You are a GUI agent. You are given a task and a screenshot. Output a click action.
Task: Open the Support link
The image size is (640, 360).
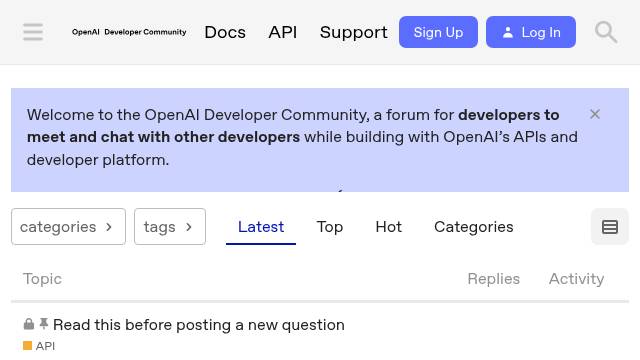click(353, 32)
